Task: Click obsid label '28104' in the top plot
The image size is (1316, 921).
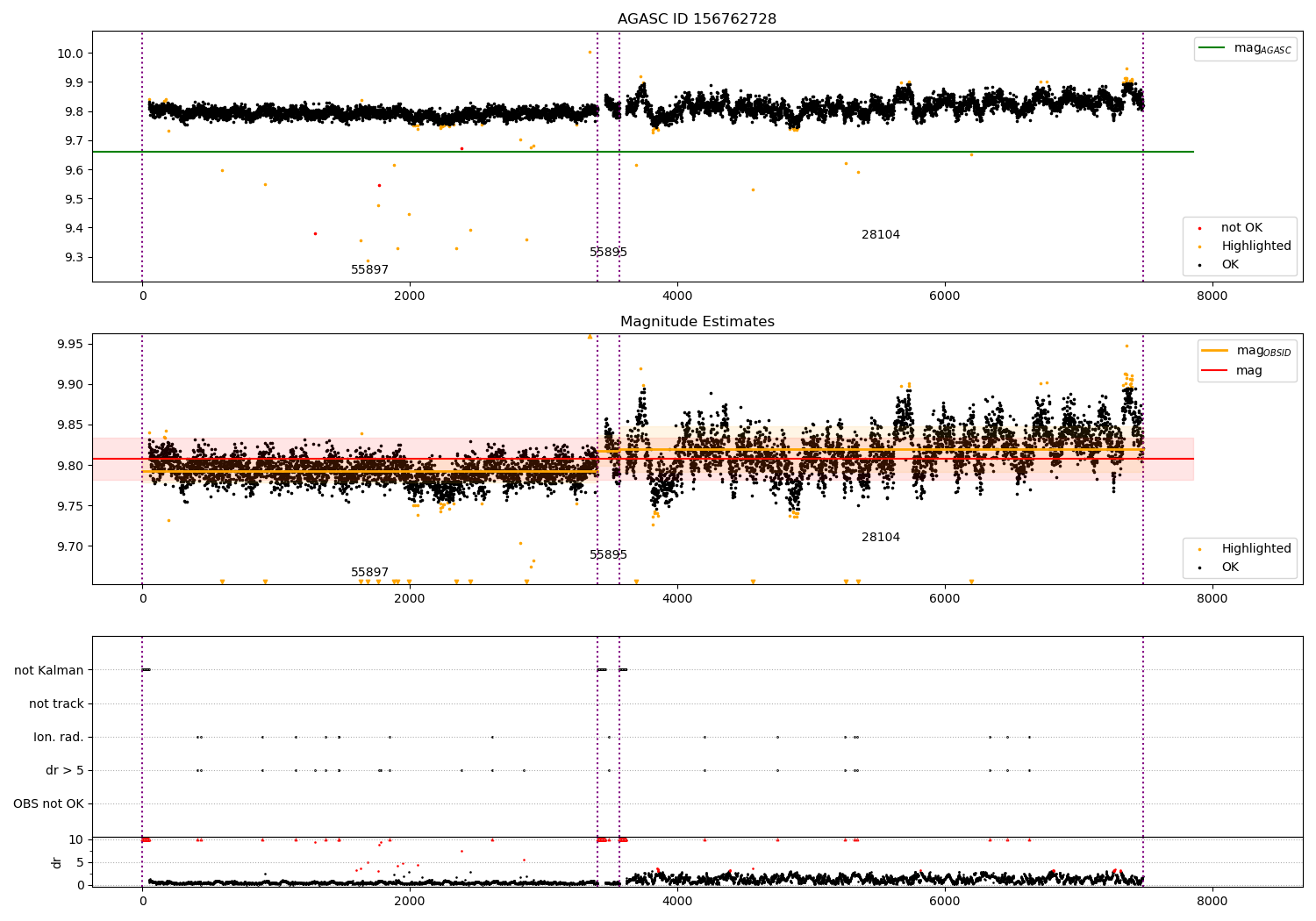Action: 880,235
